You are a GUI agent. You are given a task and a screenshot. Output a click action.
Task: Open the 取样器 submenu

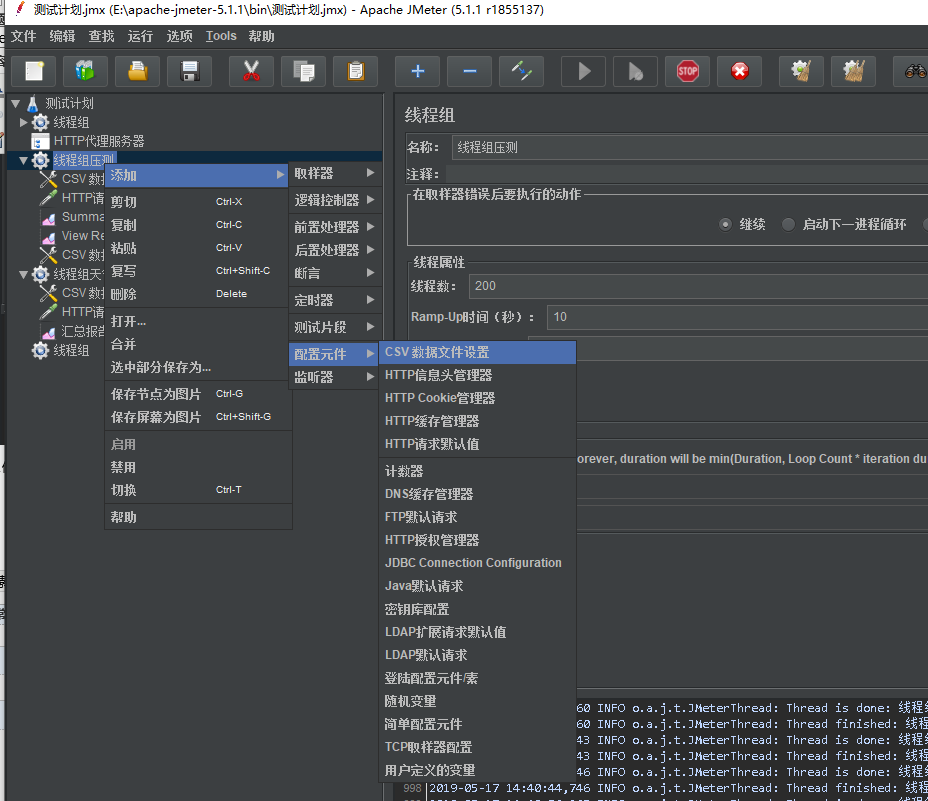(x=334, y=173)
